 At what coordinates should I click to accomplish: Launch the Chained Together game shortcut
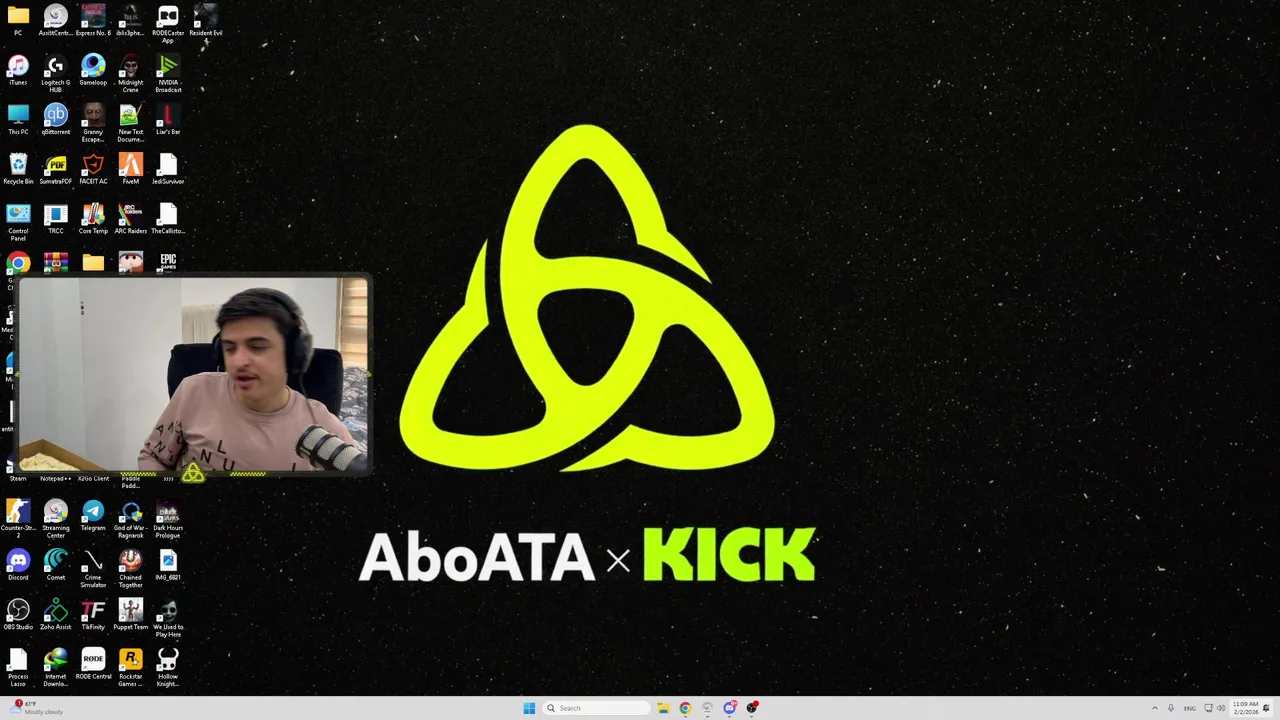tap(131, 568)
